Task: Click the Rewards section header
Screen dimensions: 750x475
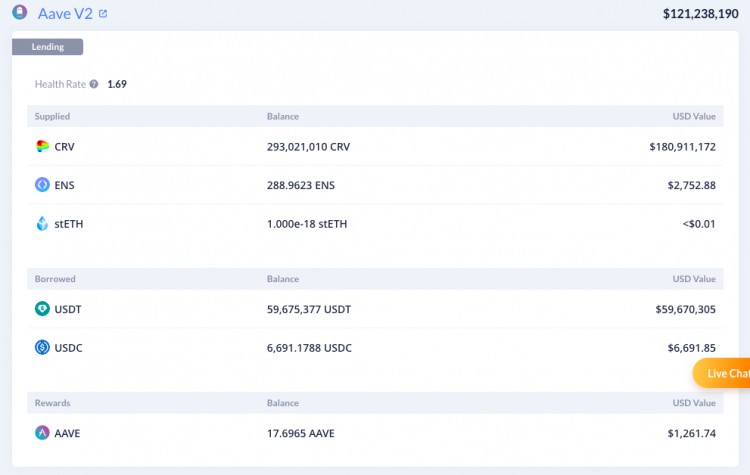Action: [53, 403]
